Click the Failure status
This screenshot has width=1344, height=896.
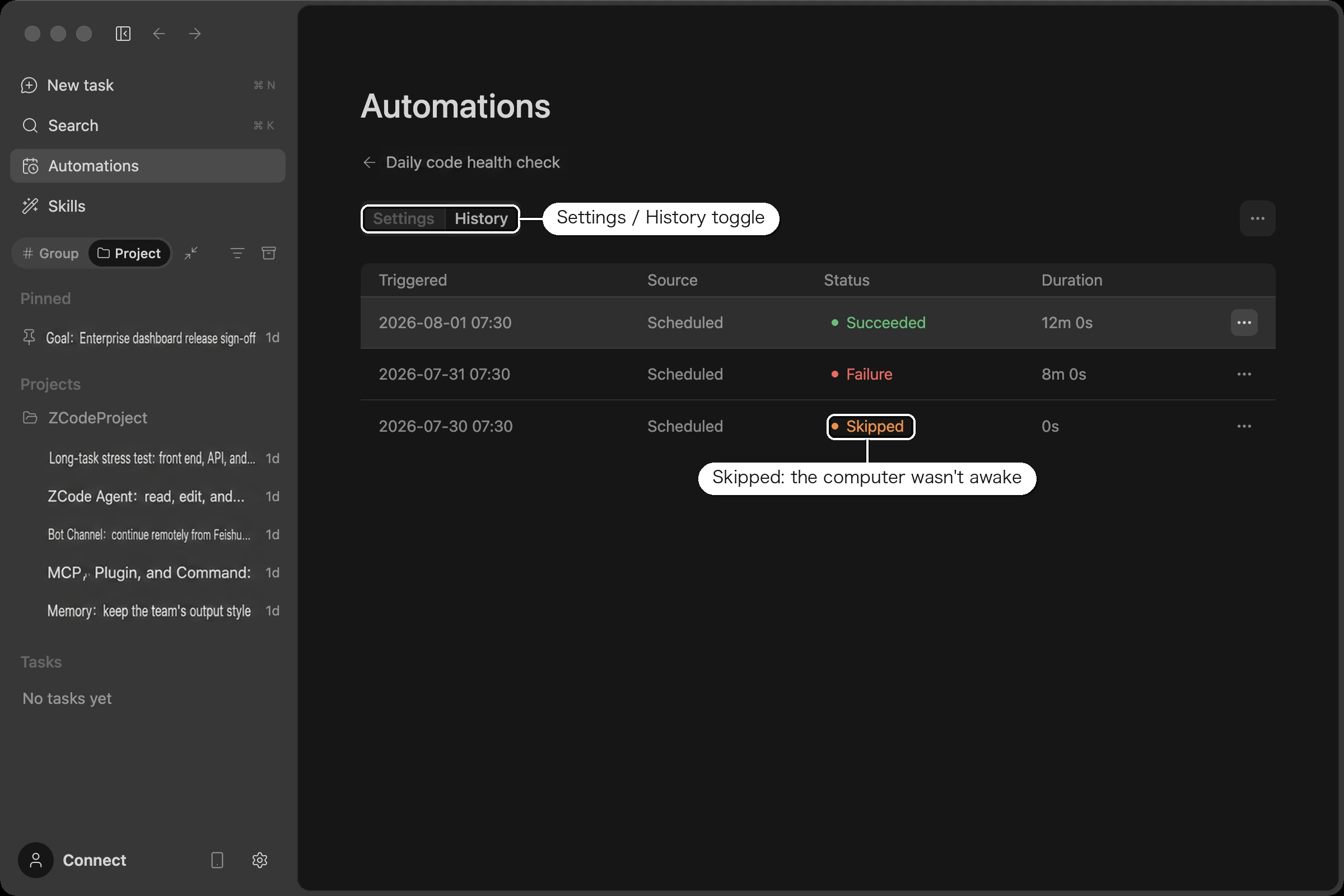point(862,374)
